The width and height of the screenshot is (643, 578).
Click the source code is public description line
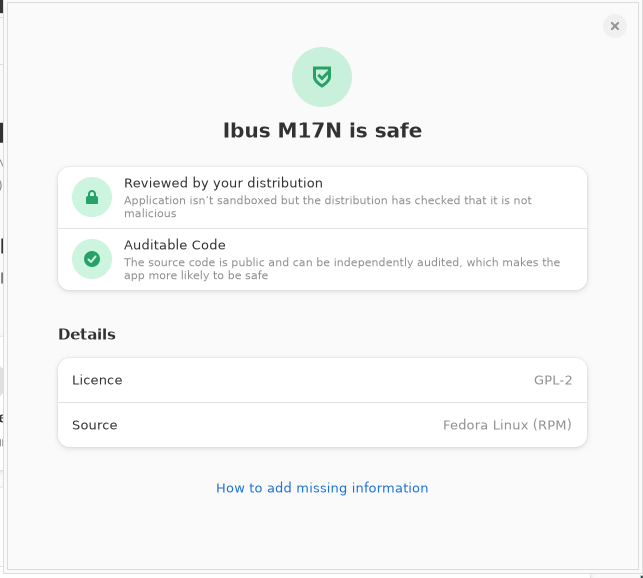coord(342,262)
